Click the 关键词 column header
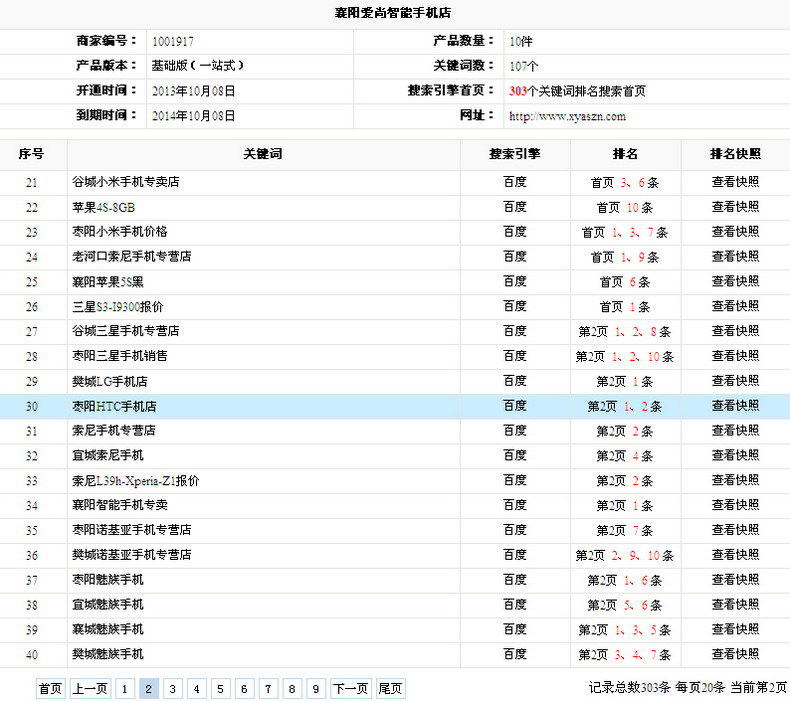This screenshot has width=790, height=701. tap(262, 154)
